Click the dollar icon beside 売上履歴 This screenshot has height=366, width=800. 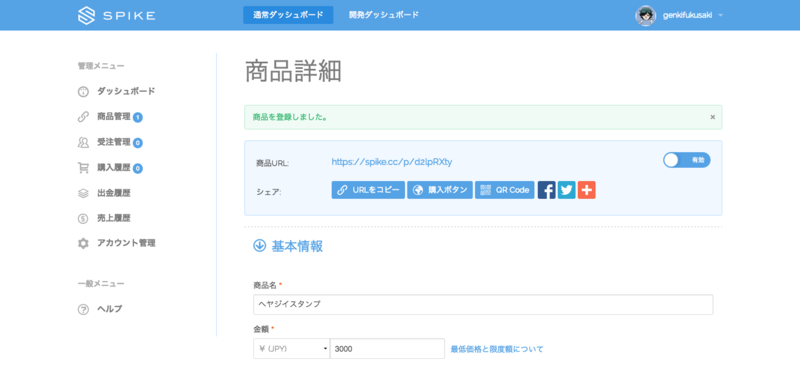(83, 218)
